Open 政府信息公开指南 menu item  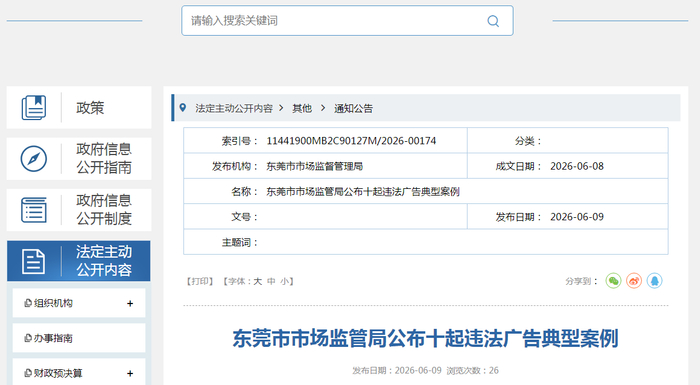(79, 159)
